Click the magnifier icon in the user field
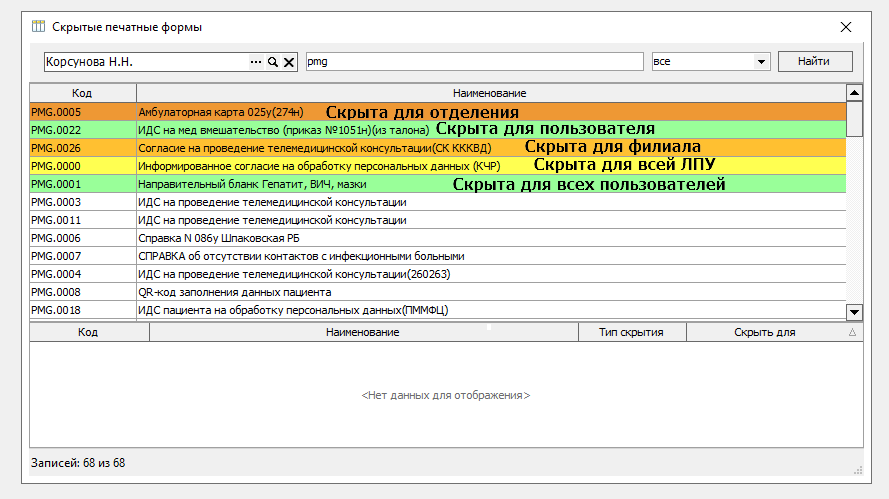The image size is (889, 499). pos(273,62)
